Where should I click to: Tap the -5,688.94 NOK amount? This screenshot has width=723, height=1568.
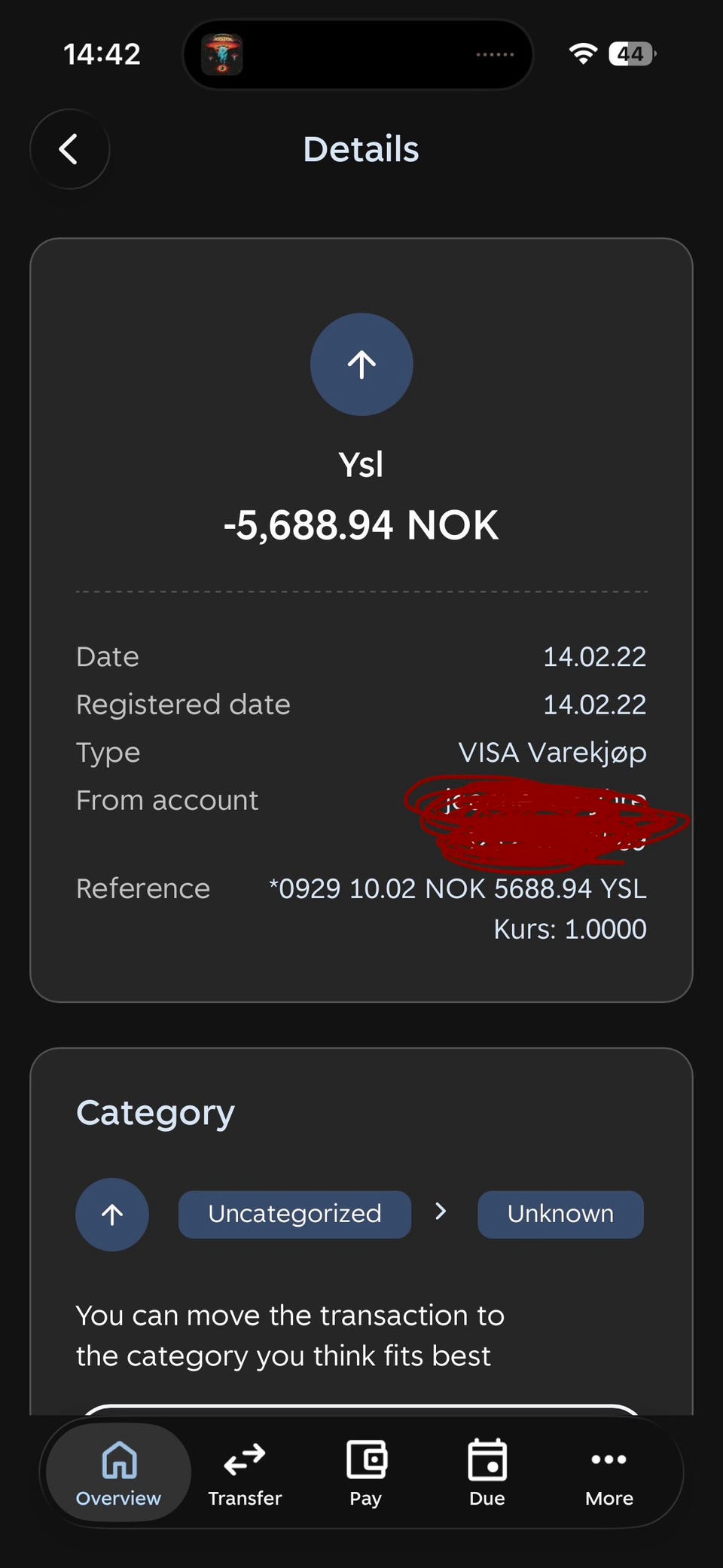pos(361,525)
